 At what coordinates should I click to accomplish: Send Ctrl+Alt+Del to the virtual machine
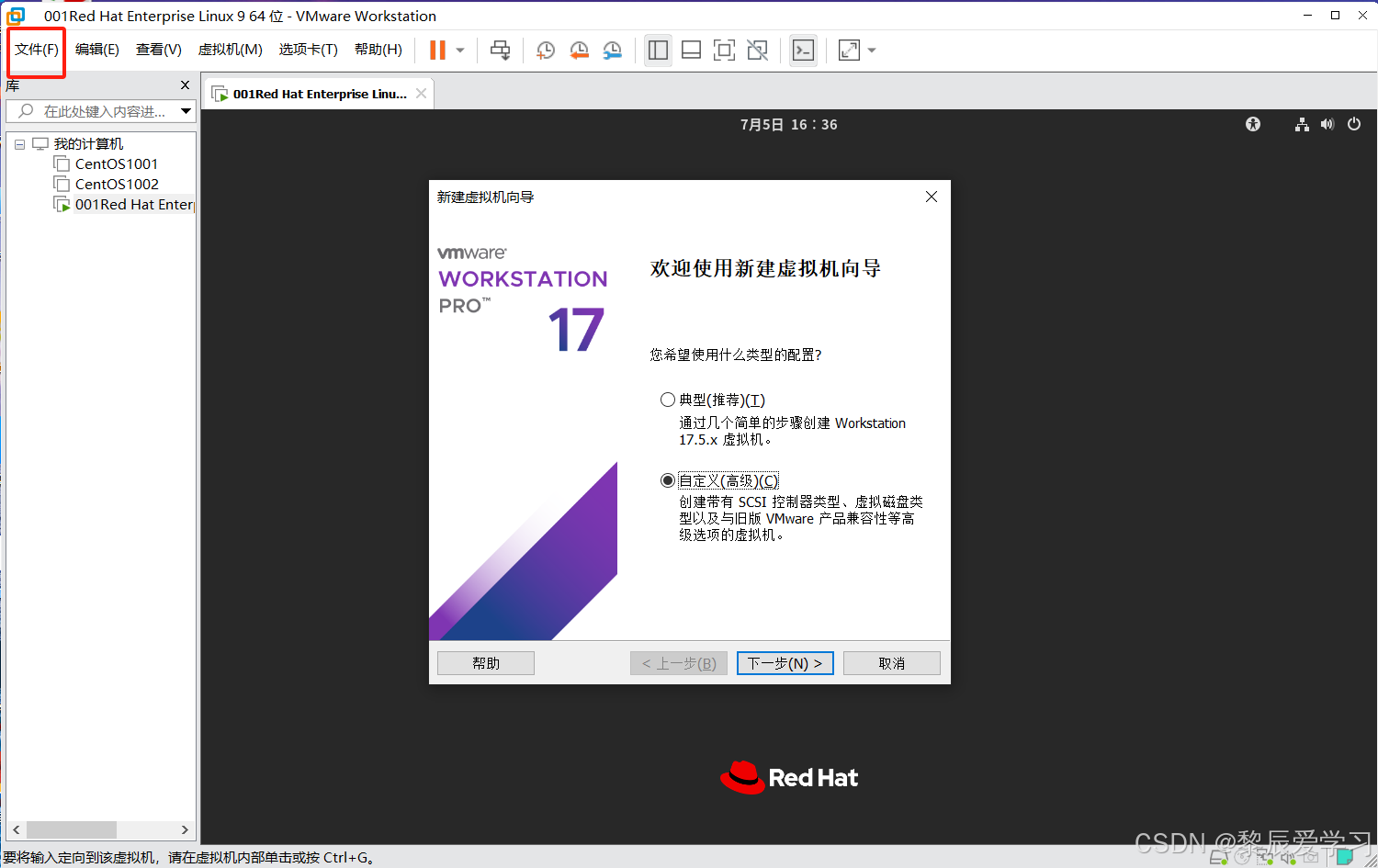tap(500, 51)
